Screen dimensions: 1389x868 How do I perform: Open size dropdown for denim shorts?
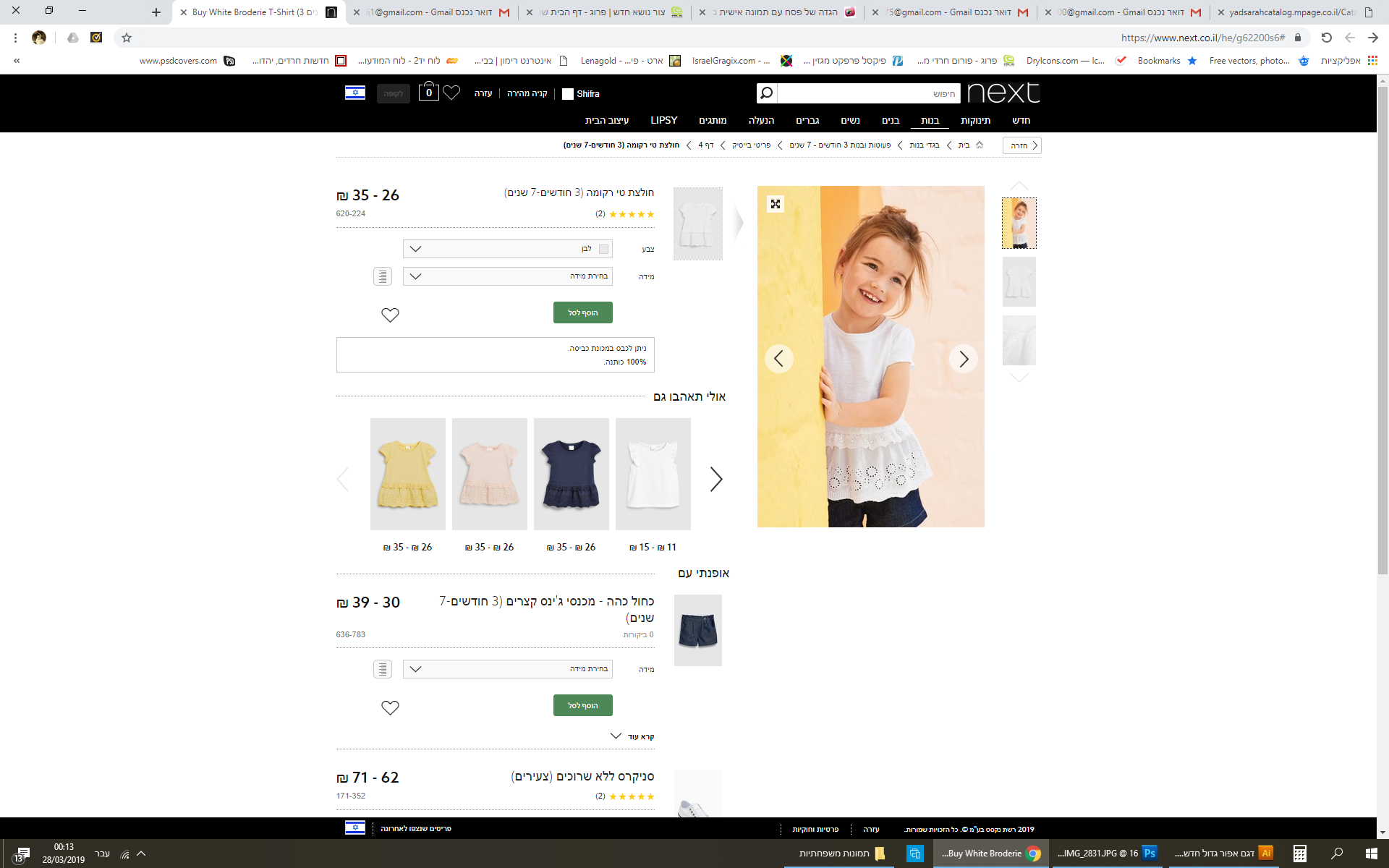click(x=508, y=669)
